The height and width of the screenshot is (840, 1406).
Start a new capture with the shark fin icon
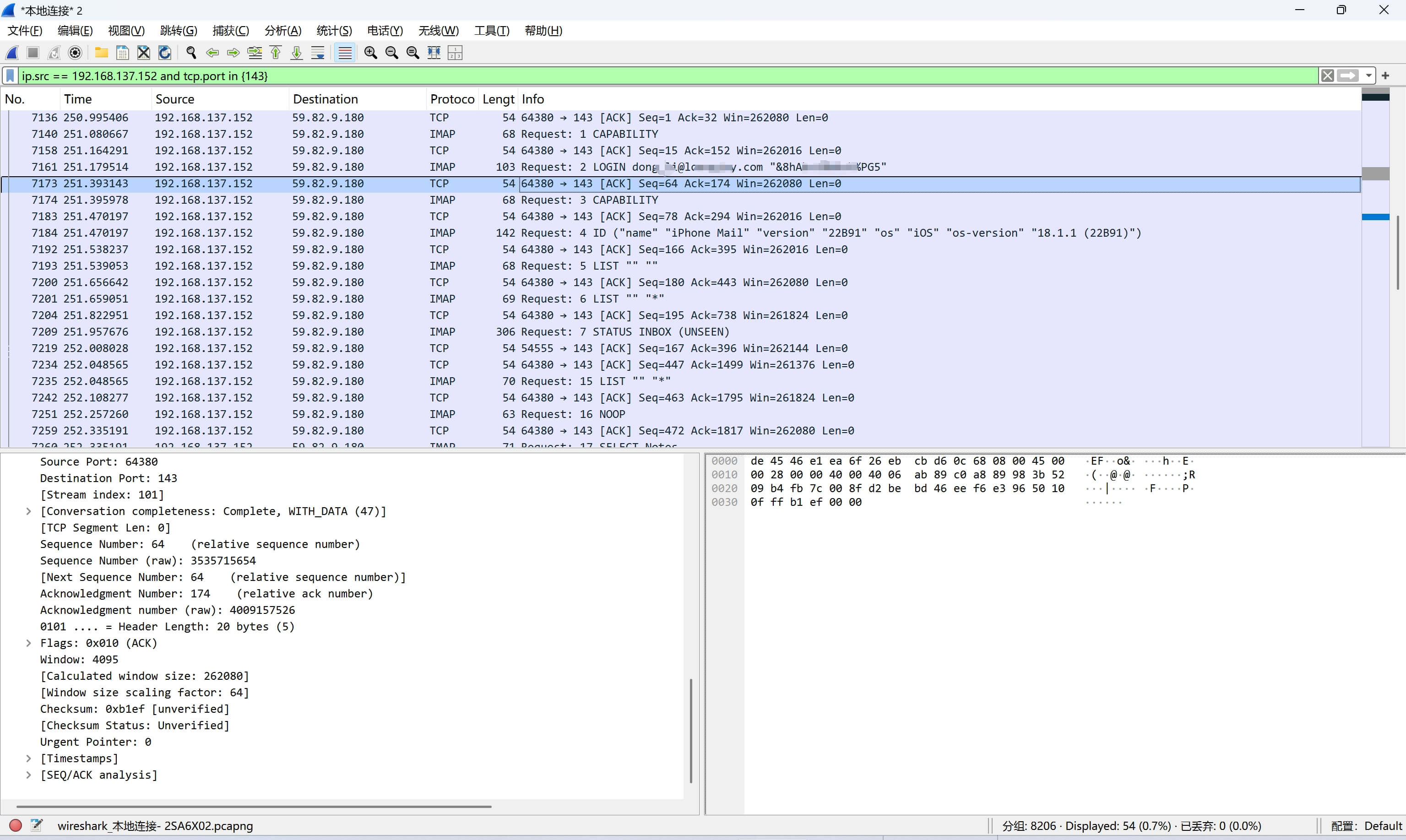pyautogui.click(x=12, y=53)
